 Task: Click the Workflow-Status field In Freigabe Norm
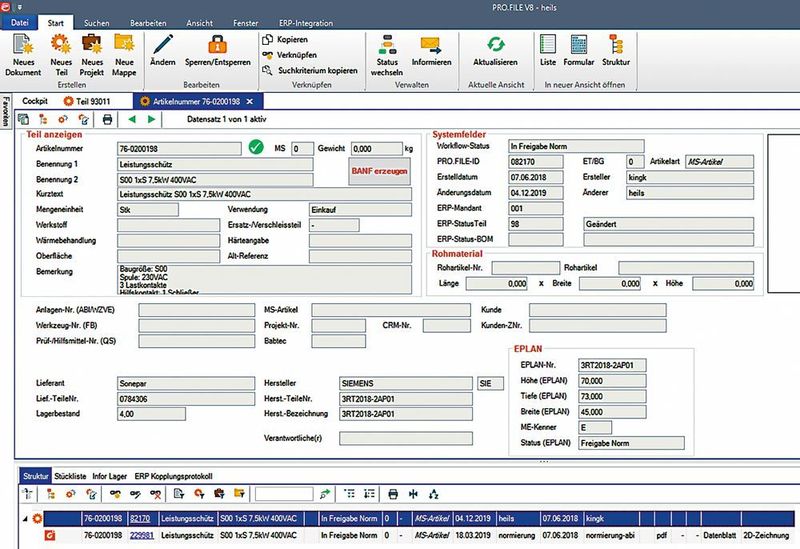click(576, 146)
